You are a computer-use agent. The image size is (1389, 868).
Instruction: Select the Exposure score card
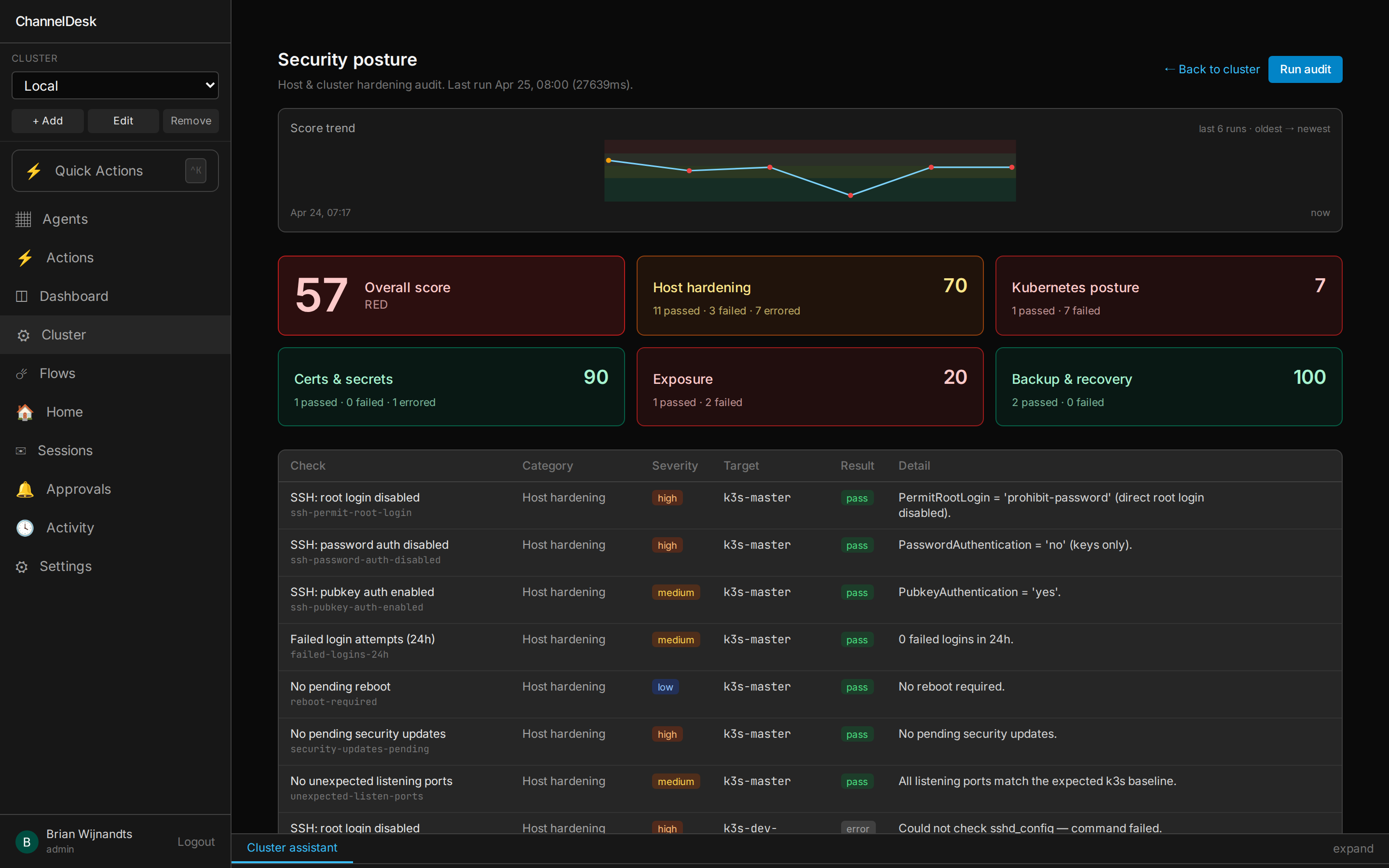click(x=810, y=387)
